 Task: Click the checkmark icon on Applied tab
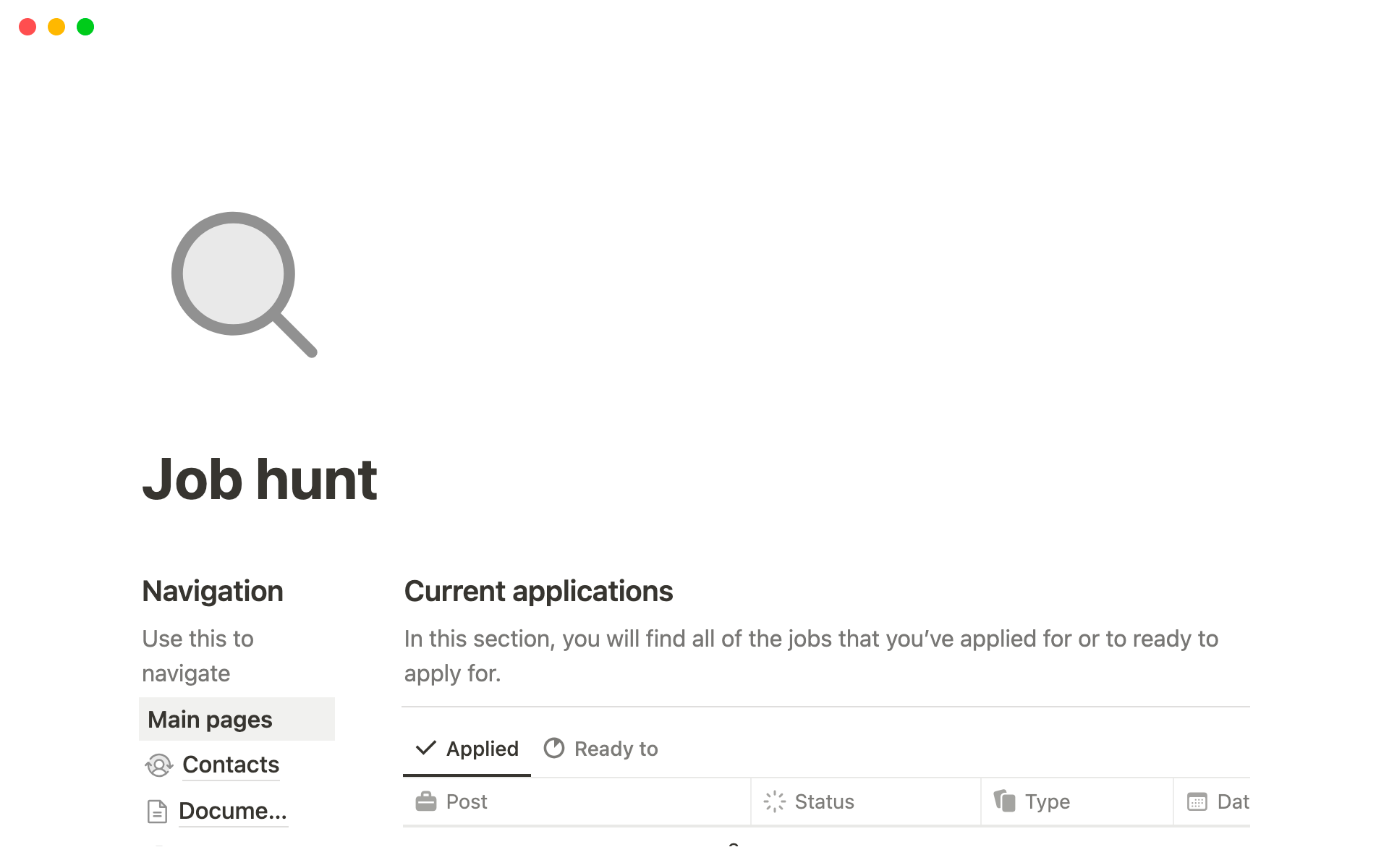tap(425, 748)
